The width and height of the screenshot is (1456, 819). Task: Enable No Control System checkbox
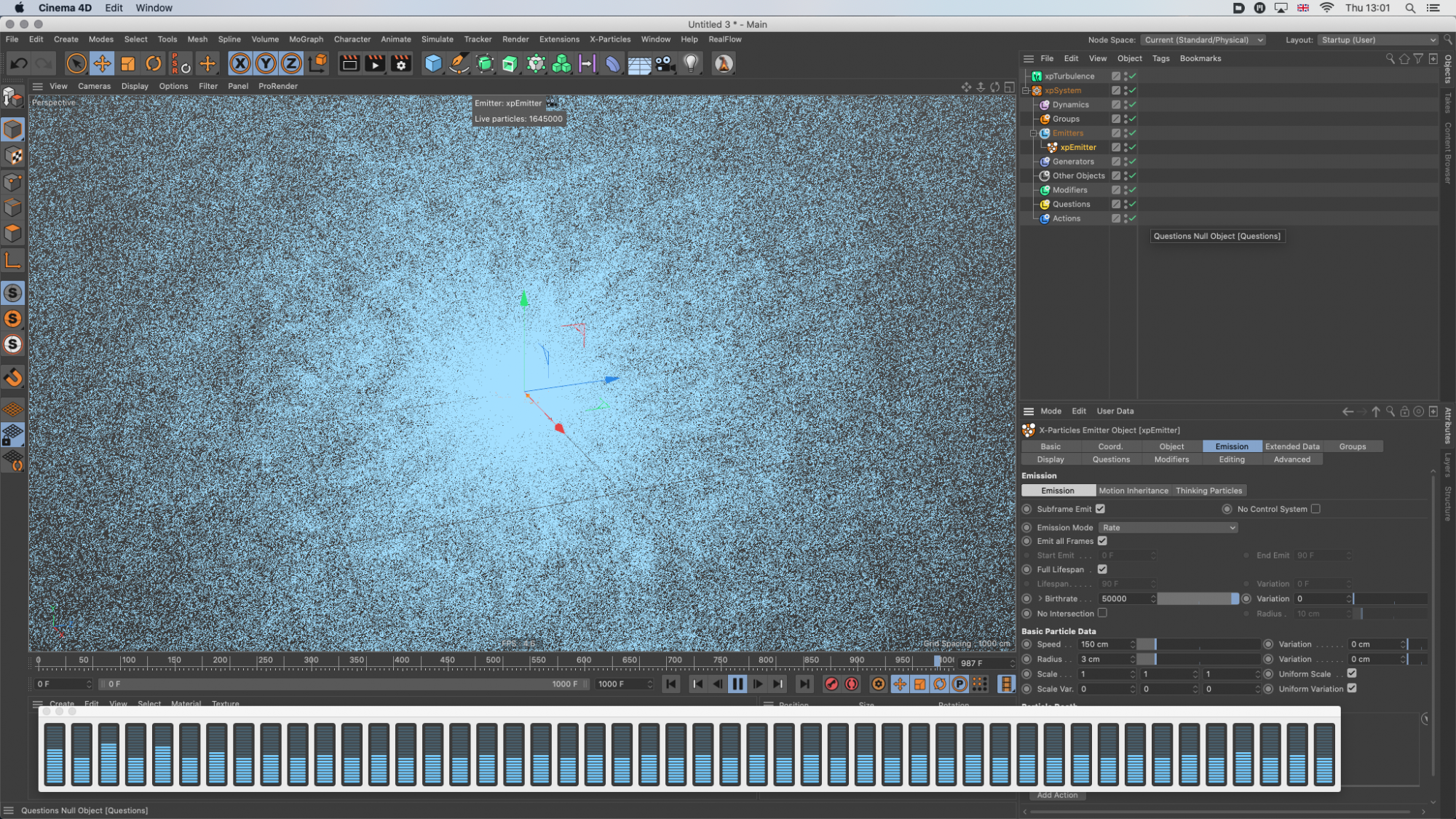[x=1315, y=509]
